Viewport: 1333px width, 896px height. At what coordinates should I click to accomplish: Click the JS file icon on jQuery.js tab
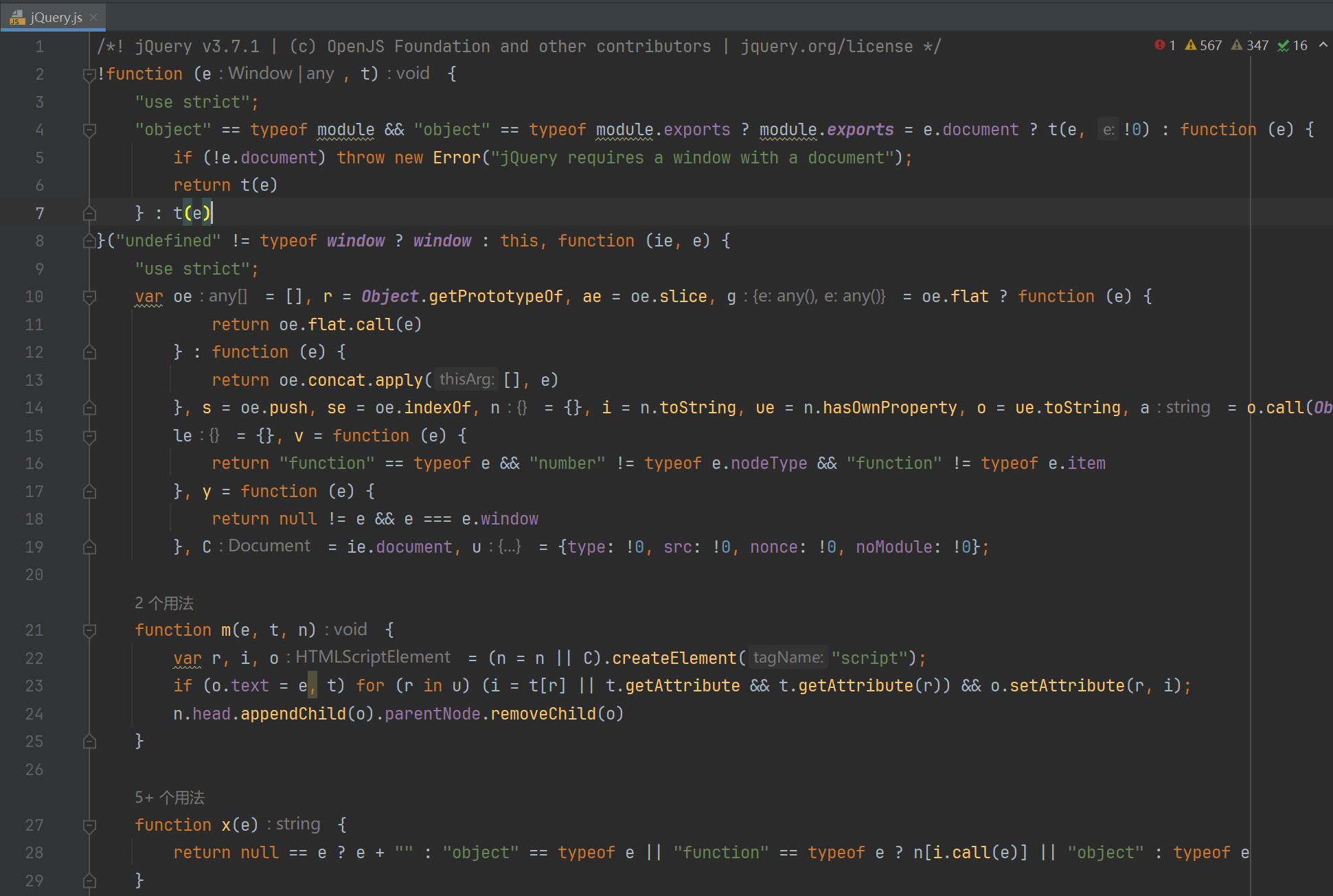(17, 17)
